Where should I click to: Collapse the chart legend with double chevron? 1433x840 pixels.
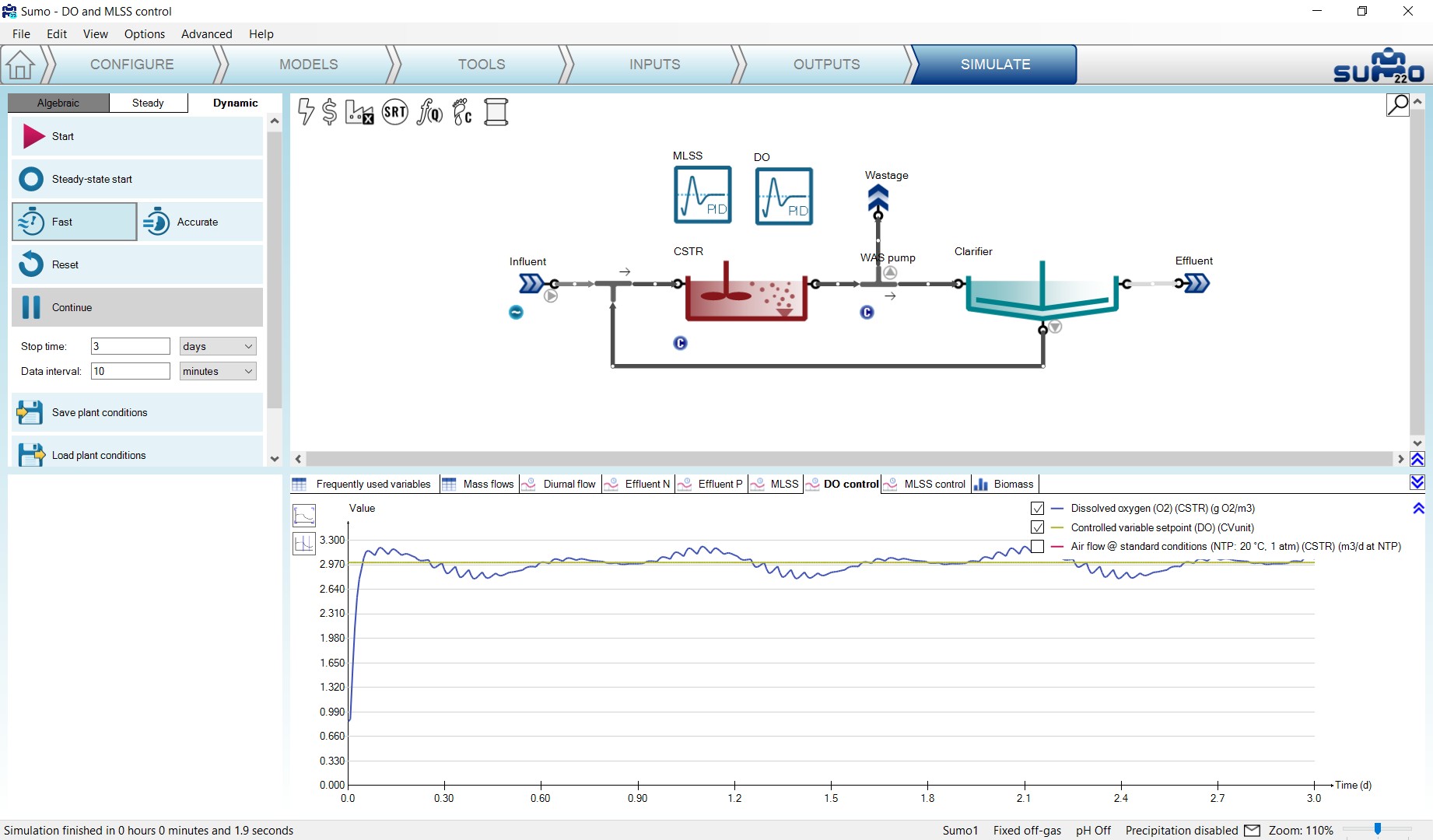click(x=1418, y=509)
